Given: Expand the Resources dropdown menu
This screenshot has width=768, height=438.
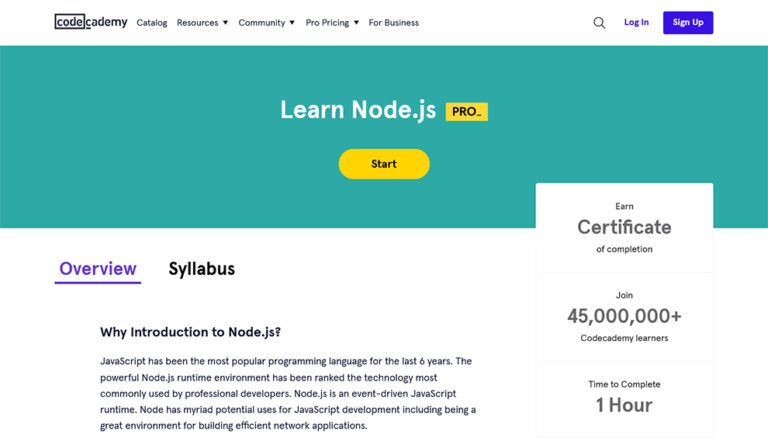Looking at the screenshot, I should [x=202, y=23].
